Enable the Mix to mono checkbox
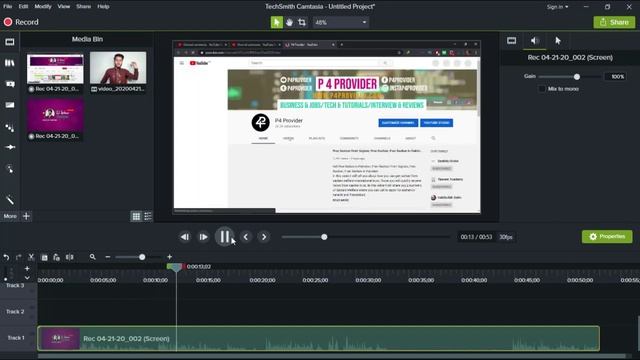This screenshot has height=360, width=640. coord(542,89)
